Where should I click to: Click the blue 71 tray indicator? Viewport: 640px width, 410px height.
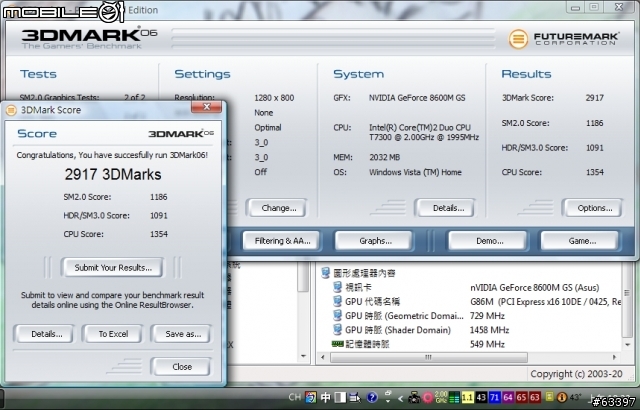point(495,397)
